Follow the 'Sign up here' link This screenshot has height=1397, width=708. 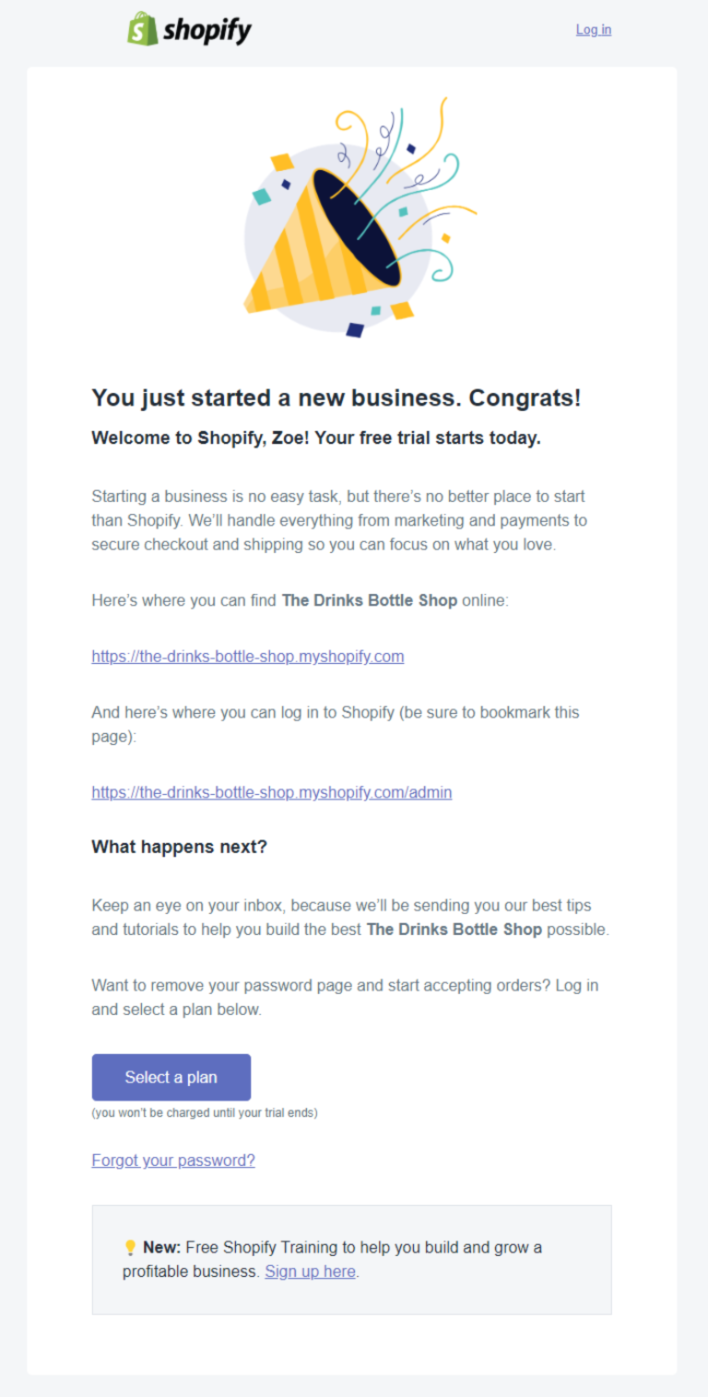point(309,1271)
